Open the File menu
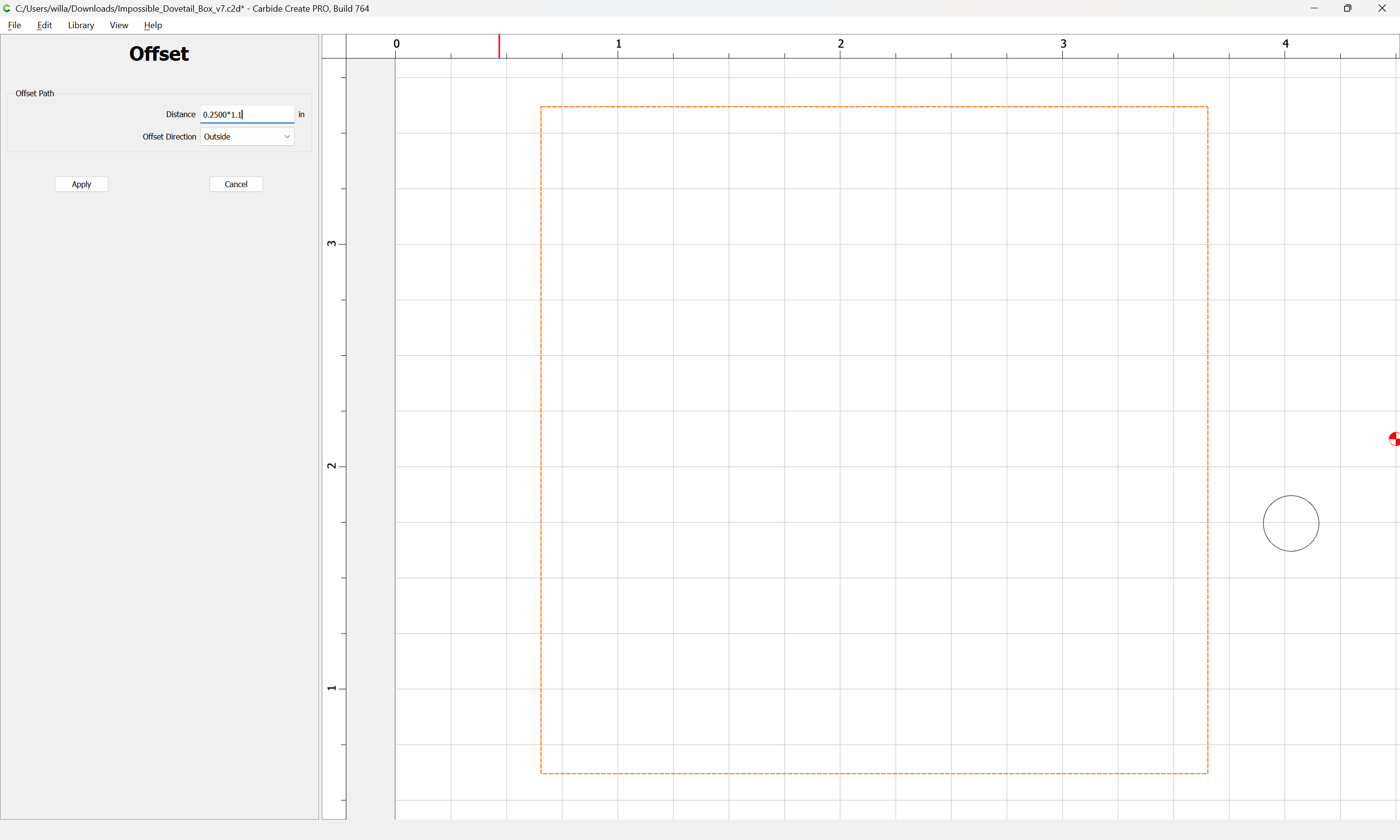This screenshot has height=840, width=1400. pyautogui.click(x=14, y=25)
